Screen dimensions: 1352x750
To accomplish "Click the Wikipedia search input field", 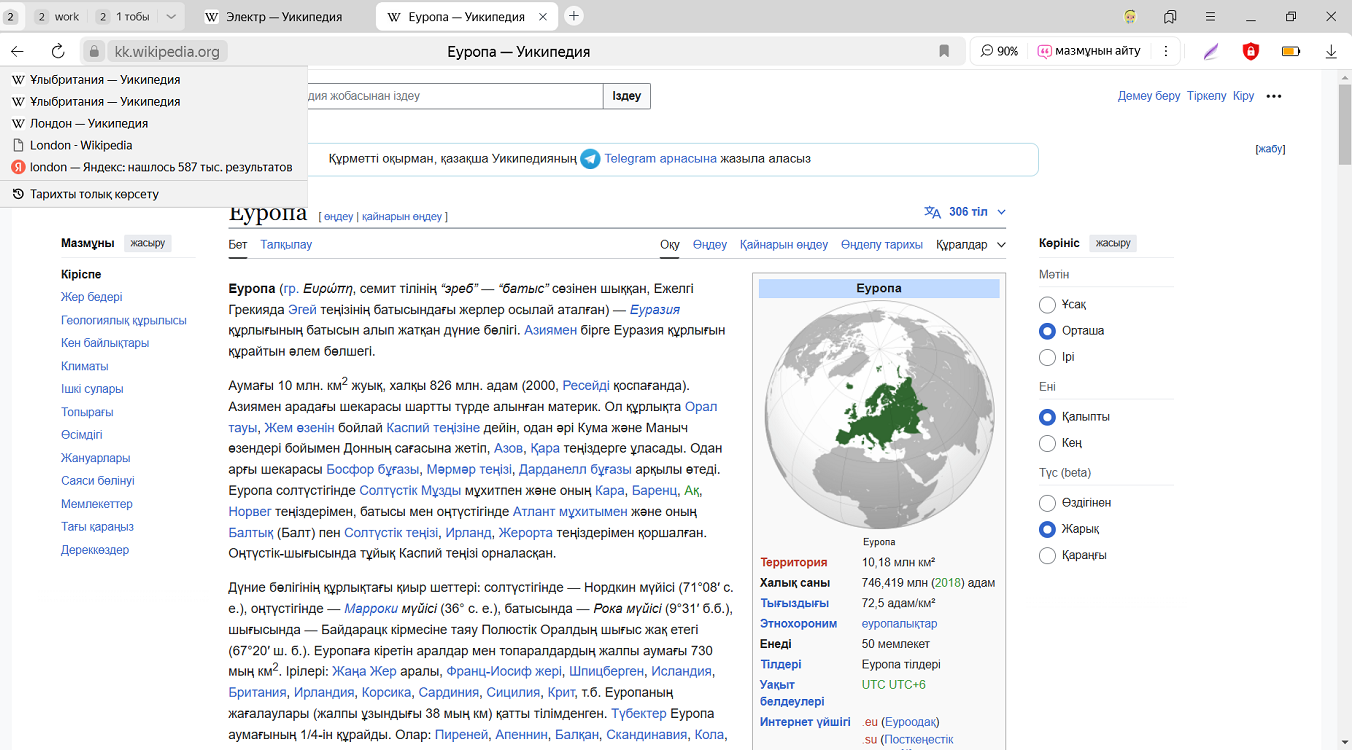I will click(x=450, y=96).
